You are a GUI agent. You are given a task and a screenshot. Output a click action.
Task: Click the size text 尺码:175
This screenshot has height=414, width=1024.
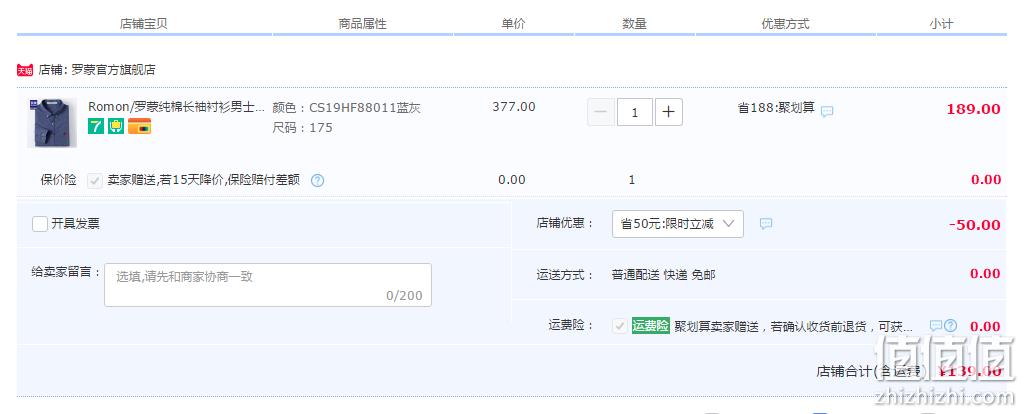point(302,128)
